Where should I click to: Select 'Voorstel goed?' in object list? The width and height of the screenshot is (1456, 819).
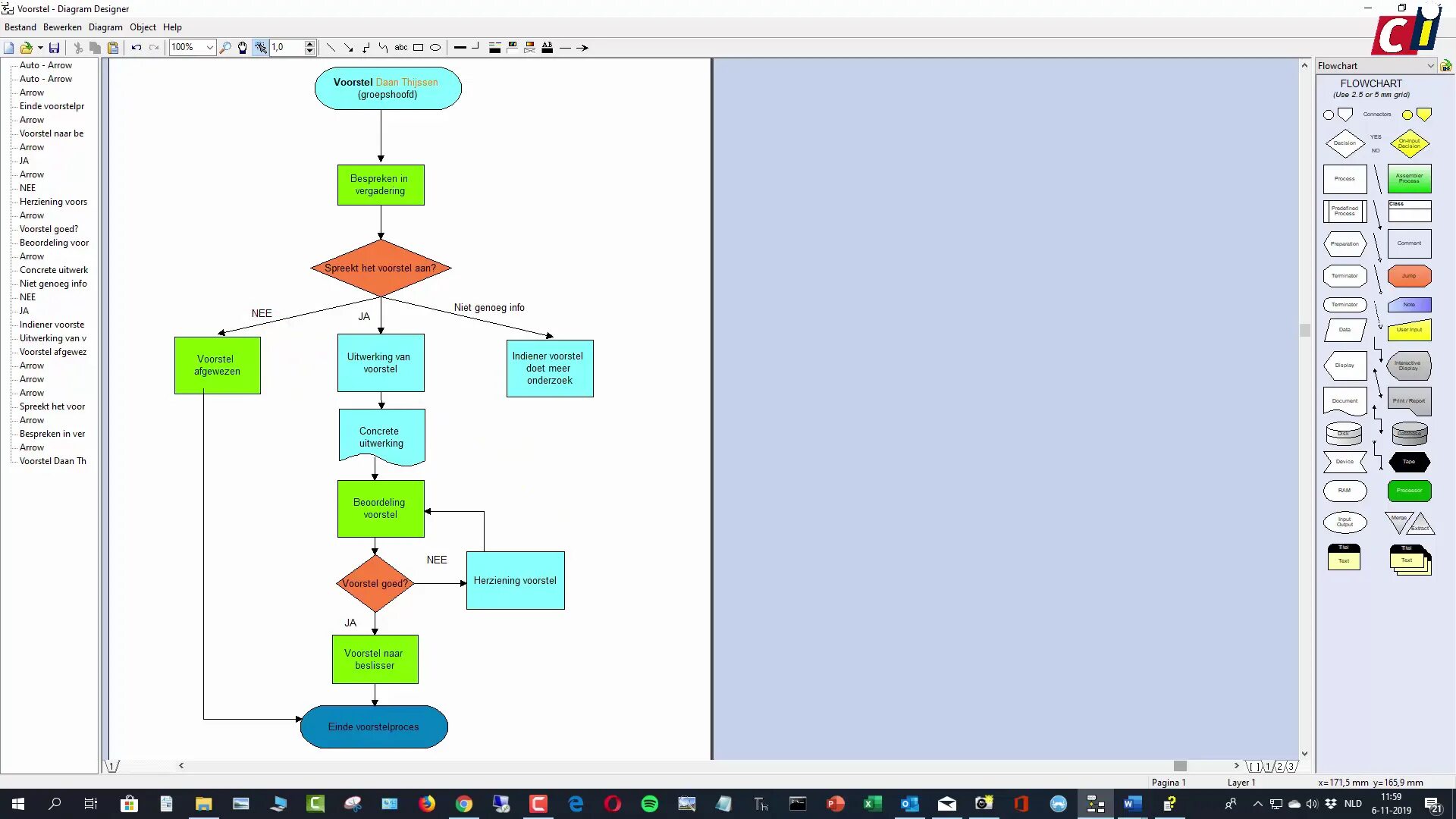[49, 229]
